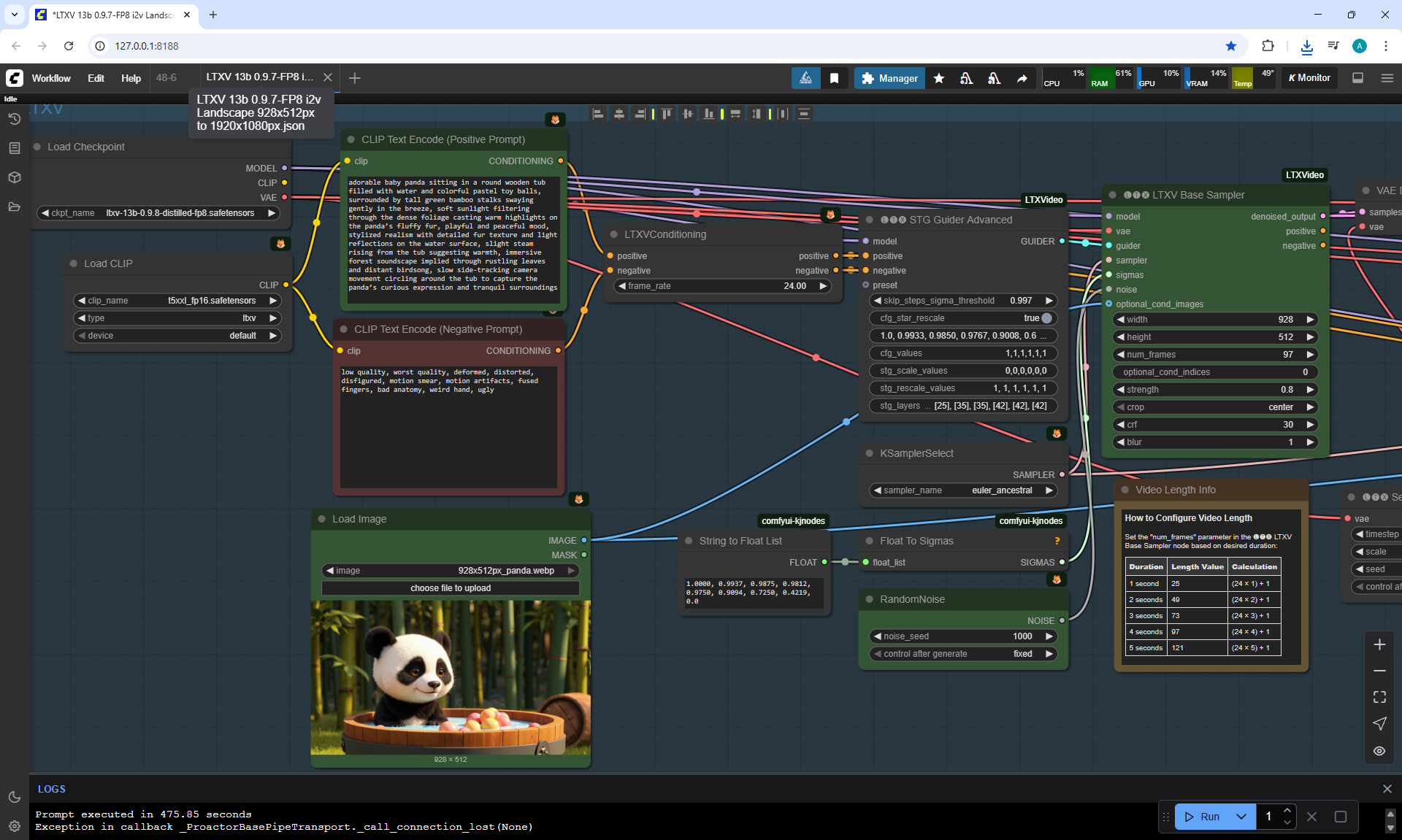Expand the Run button dropdown arrow
Image resolution: width=1402 pixels, height=840 pixels.
click(x=1241, y=817)
